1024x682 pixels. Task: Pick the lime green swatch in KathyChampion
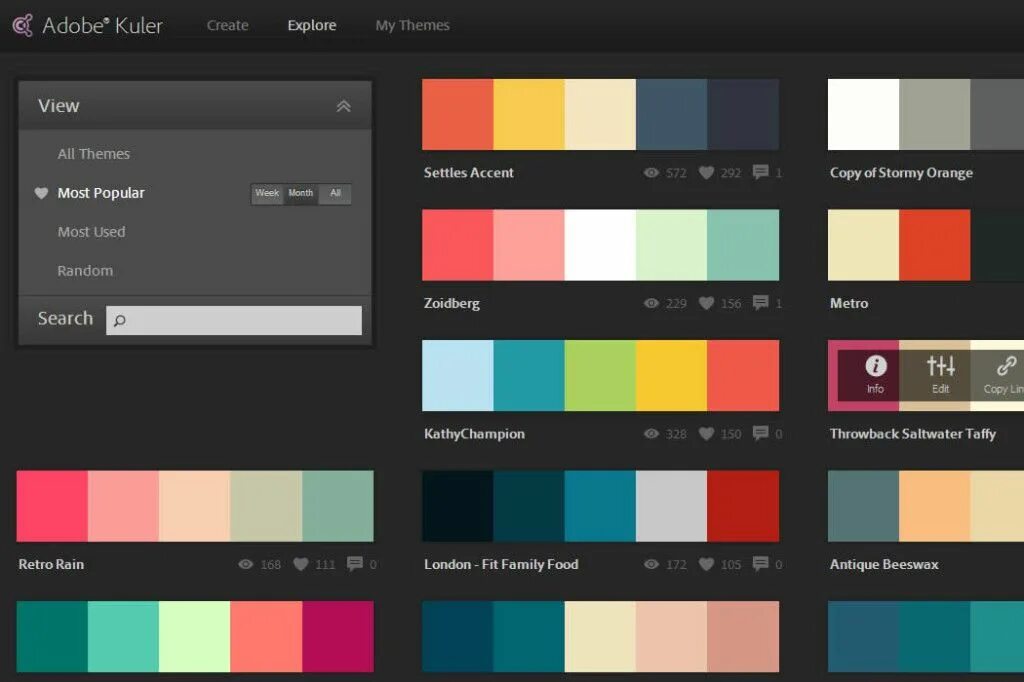600,376
